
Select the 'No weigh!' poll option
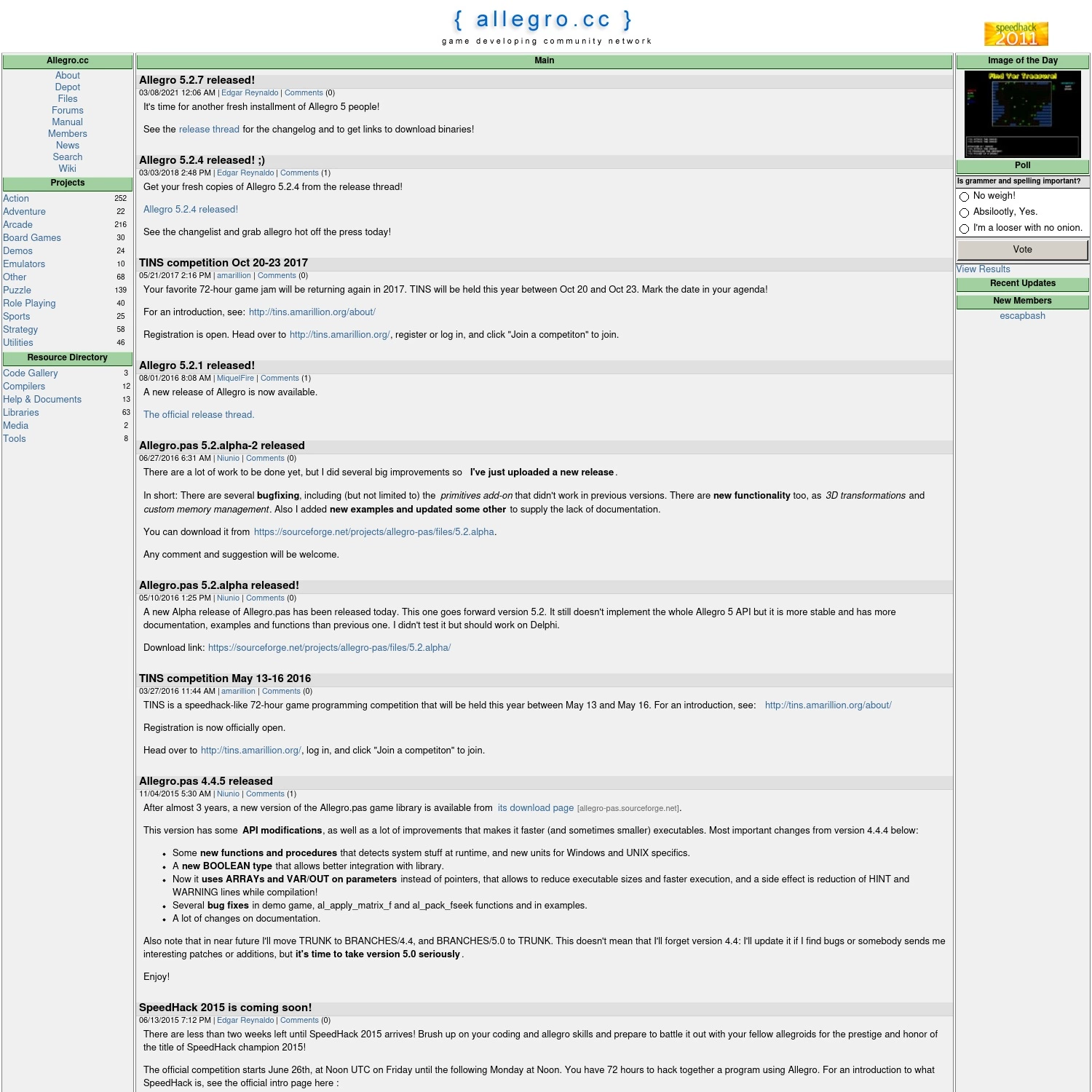coord(964,197)
